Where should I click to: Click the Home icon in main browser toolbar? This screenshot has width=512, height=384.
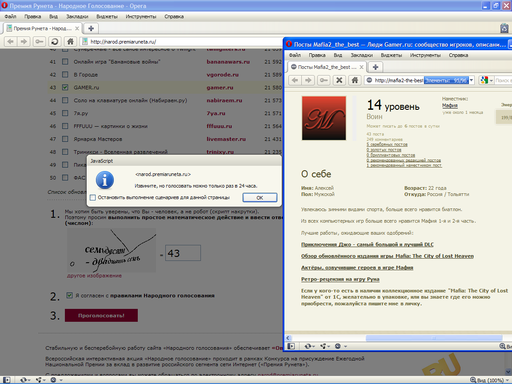(70, 42)
